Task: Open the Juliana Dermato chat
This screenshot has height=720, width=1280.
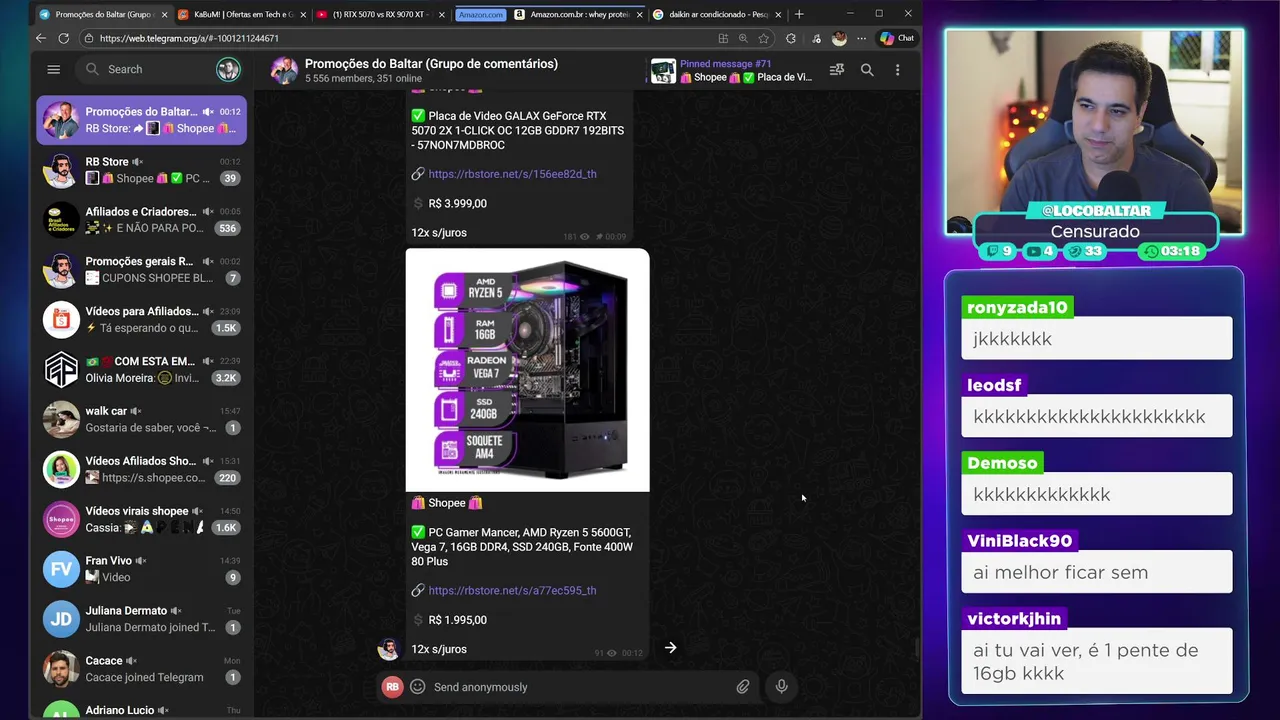Action: pyautogui.click(x=142, y=619)
